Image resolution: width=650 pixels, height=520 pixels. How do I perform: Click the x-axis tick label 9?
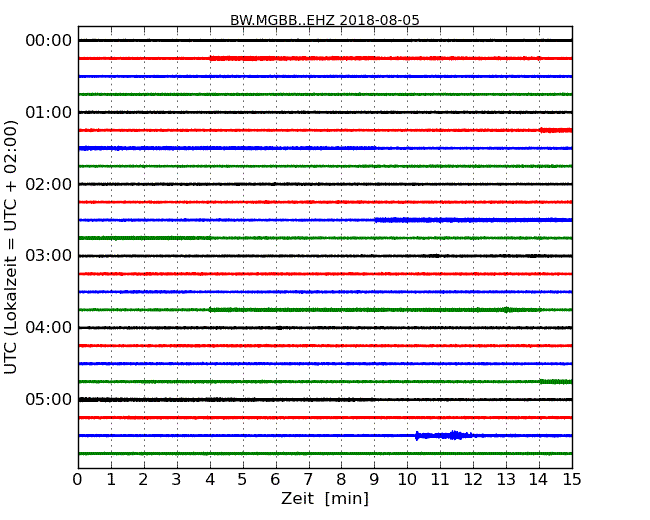[374, 480]
